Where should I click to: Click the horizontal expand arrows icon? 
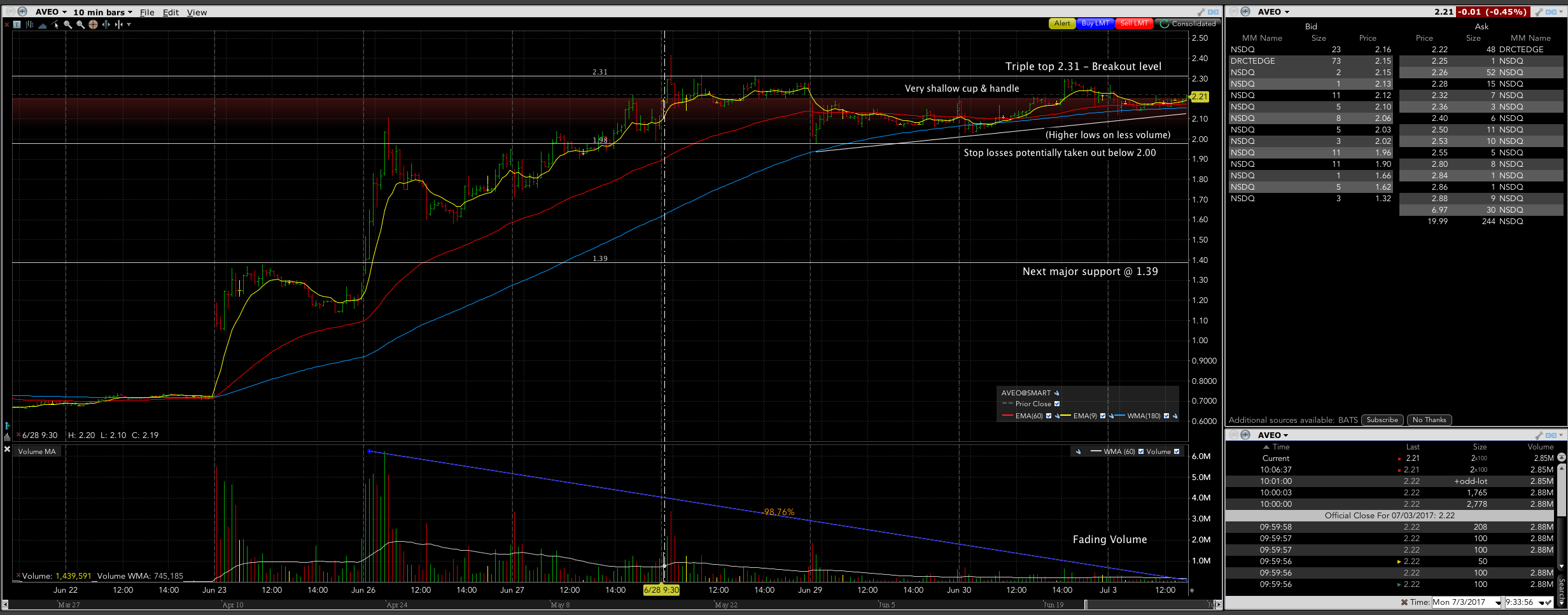click(x=106, y=25)
